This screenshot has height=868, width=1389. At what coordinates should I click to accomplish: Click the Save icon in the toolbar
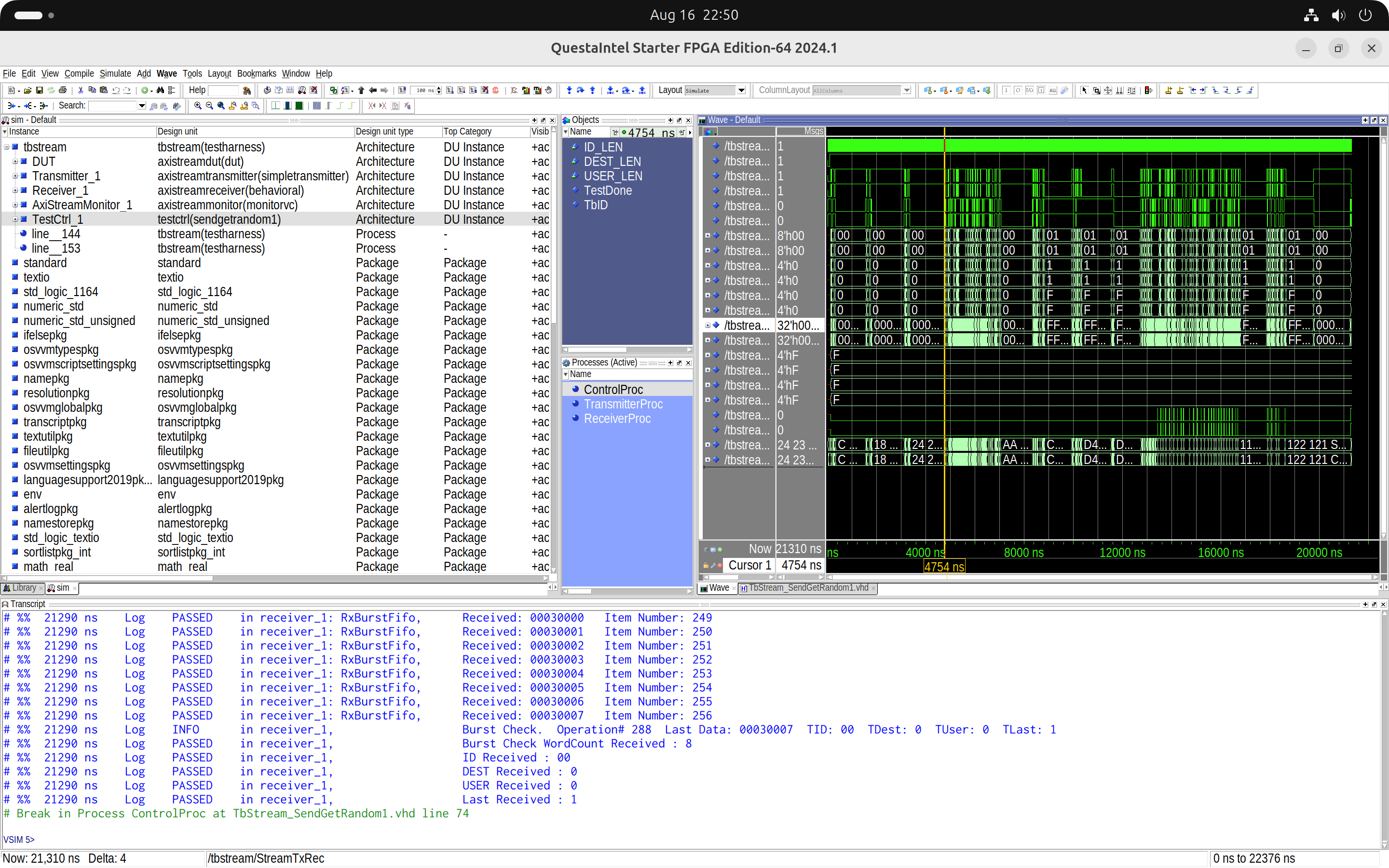39,90
